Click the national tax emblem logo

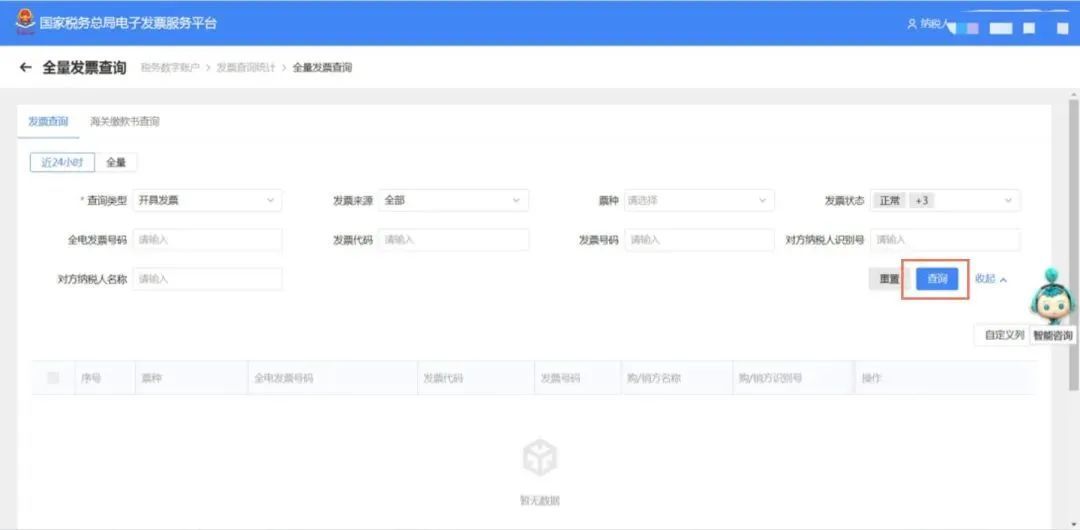[24, 22]
